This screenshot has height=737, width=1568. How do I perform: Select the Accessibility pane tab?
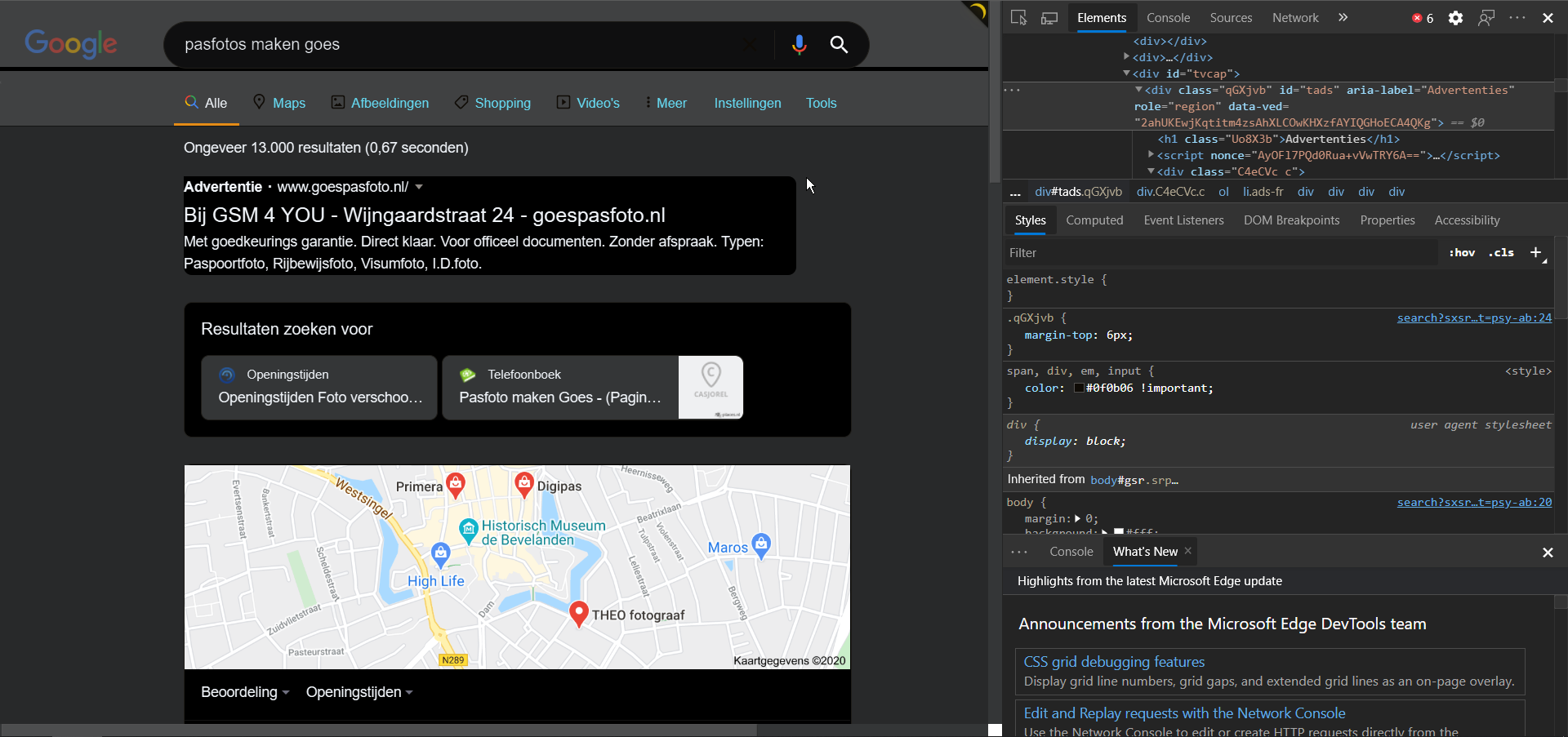(x=1467, y=220)
